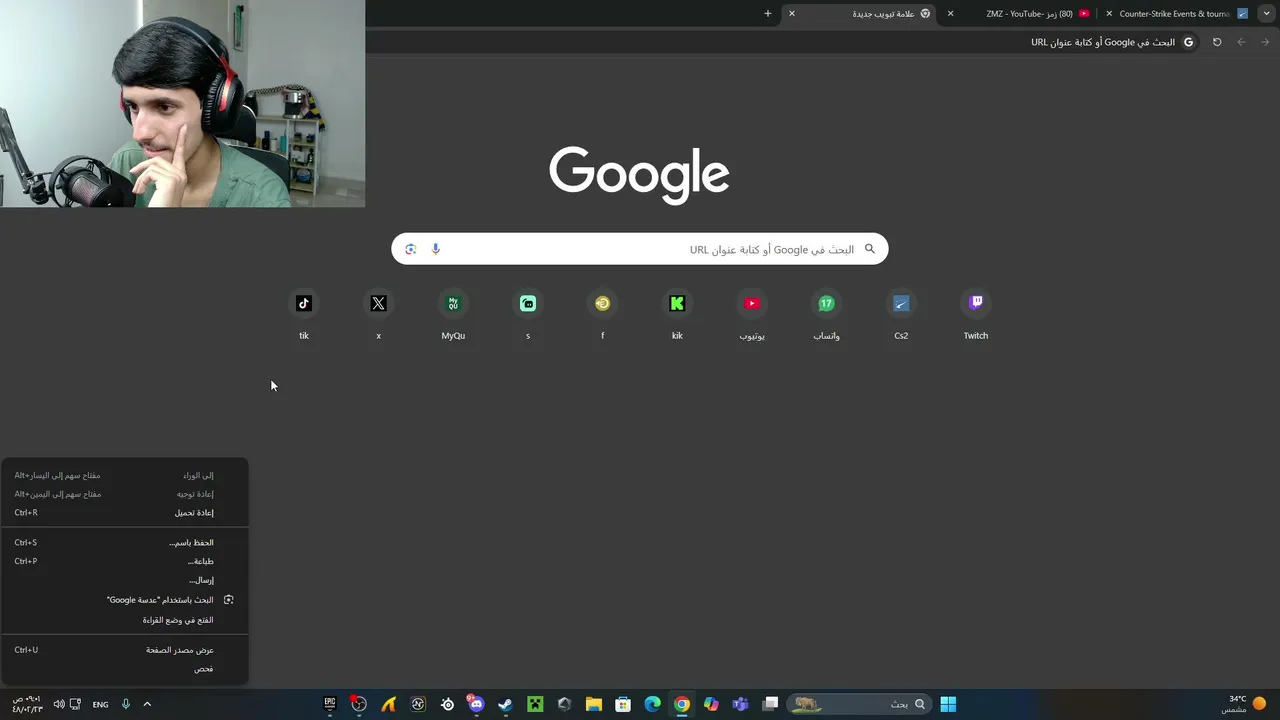
Task: Switch to Counter-Strike Events tab
Action: click(x=1178, y=14)
